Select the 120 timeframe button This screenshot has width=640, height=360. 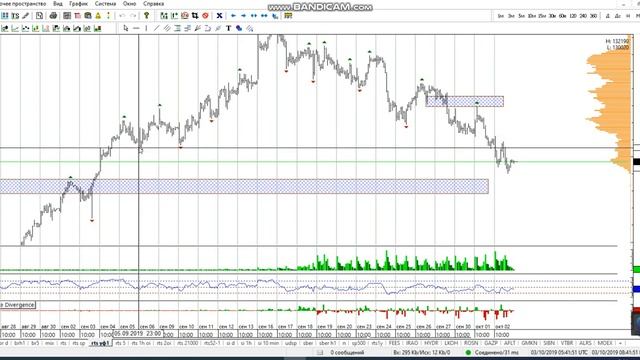[x=573, y=16]
